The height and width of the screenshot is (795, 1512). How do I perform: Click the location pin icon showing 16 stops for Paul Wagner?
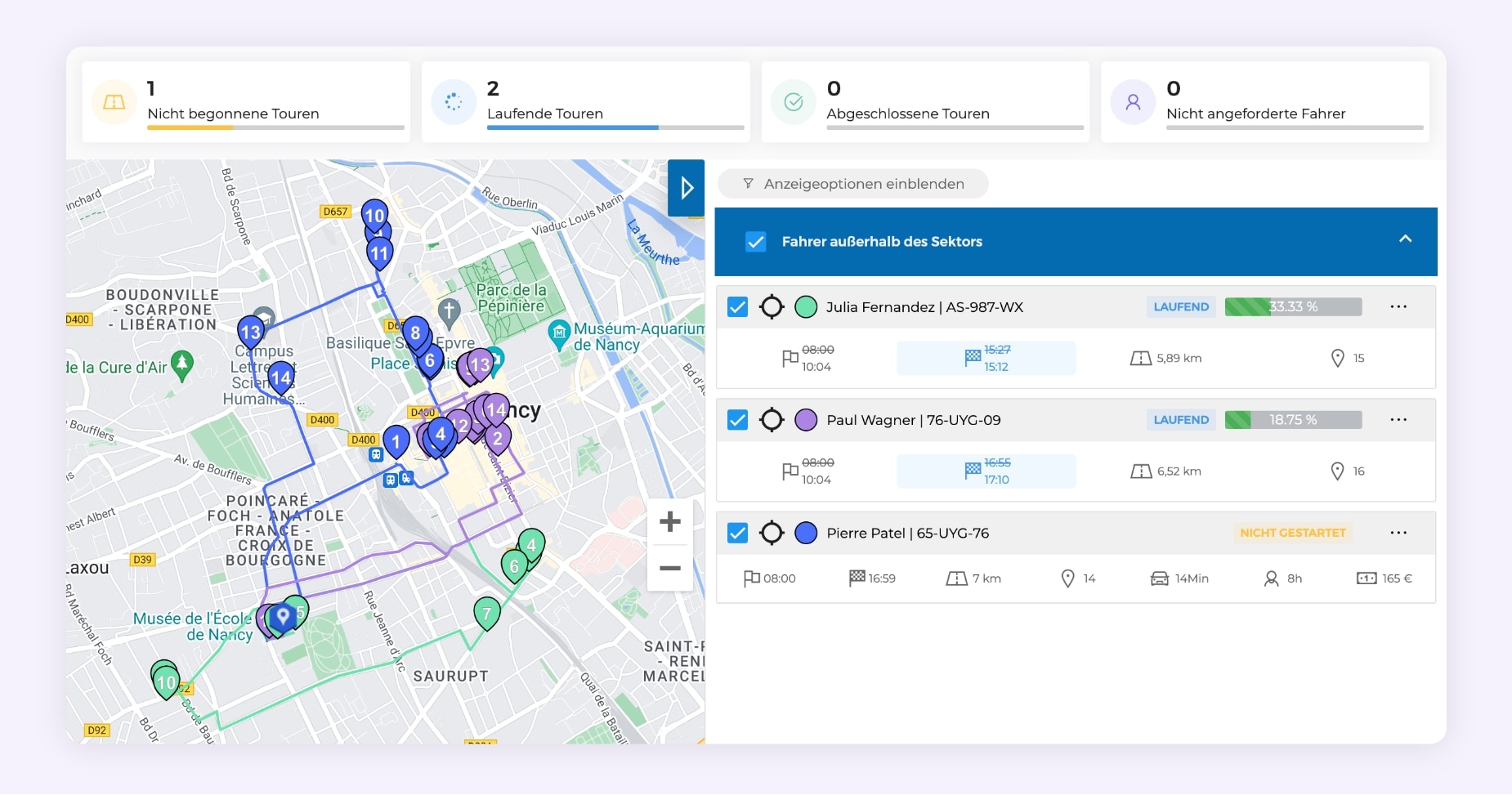1338,471
